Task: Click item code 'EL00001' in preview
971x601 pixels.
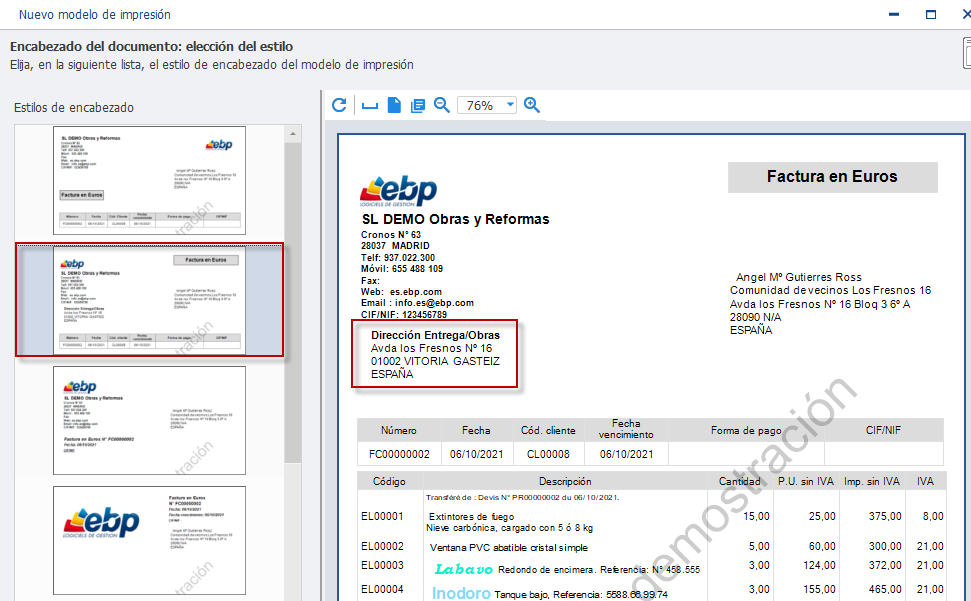Action: point(382,516)
